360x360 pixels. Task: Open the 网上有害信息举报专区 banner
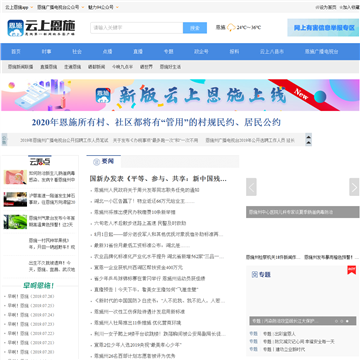point(323,28)
